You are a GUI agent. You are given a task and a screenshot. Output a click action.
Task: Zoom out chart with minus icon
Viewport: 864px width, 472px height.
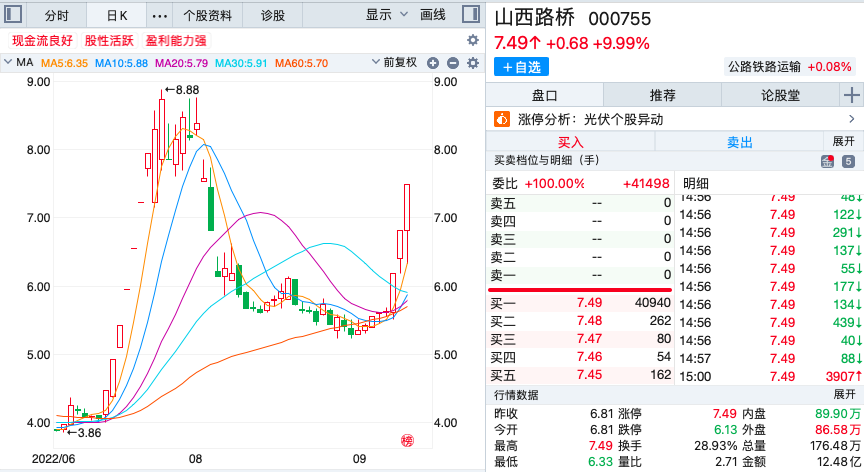[453, 63]
